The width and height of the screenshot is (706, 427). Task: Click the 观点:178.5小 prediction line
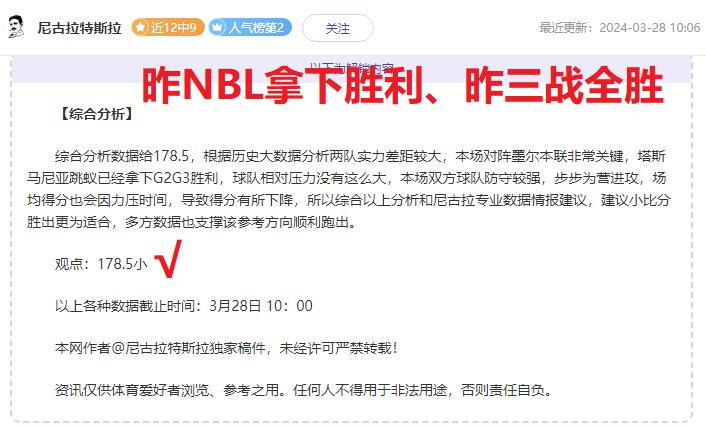pos(101,263)
